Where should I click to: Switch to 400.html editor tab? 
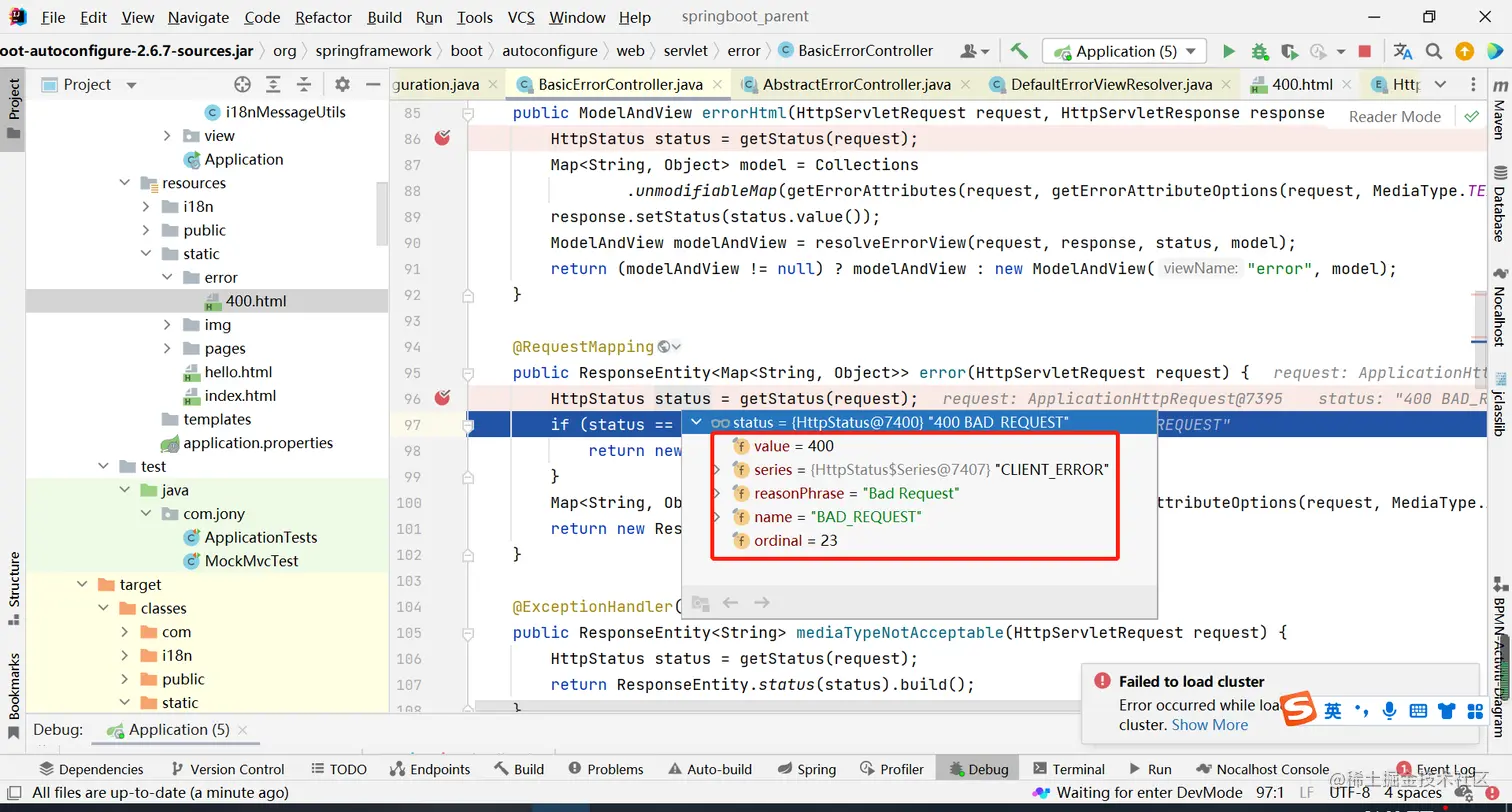click(1302, 85)
